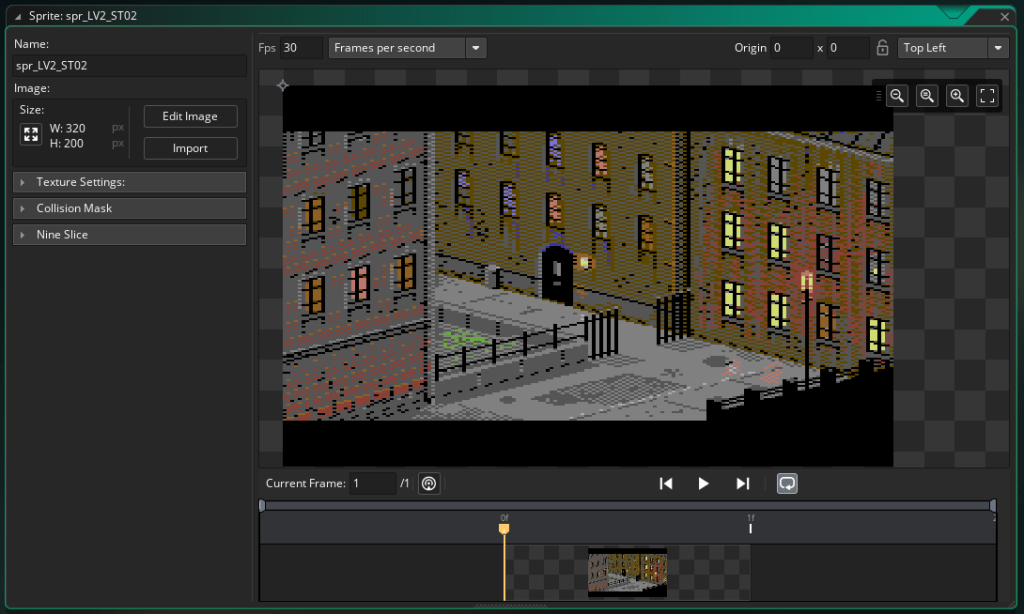Image resolution: width=1024 pixels, height=614 pixels.
Task: Click the Import button
Action: (x=190, y=148)
